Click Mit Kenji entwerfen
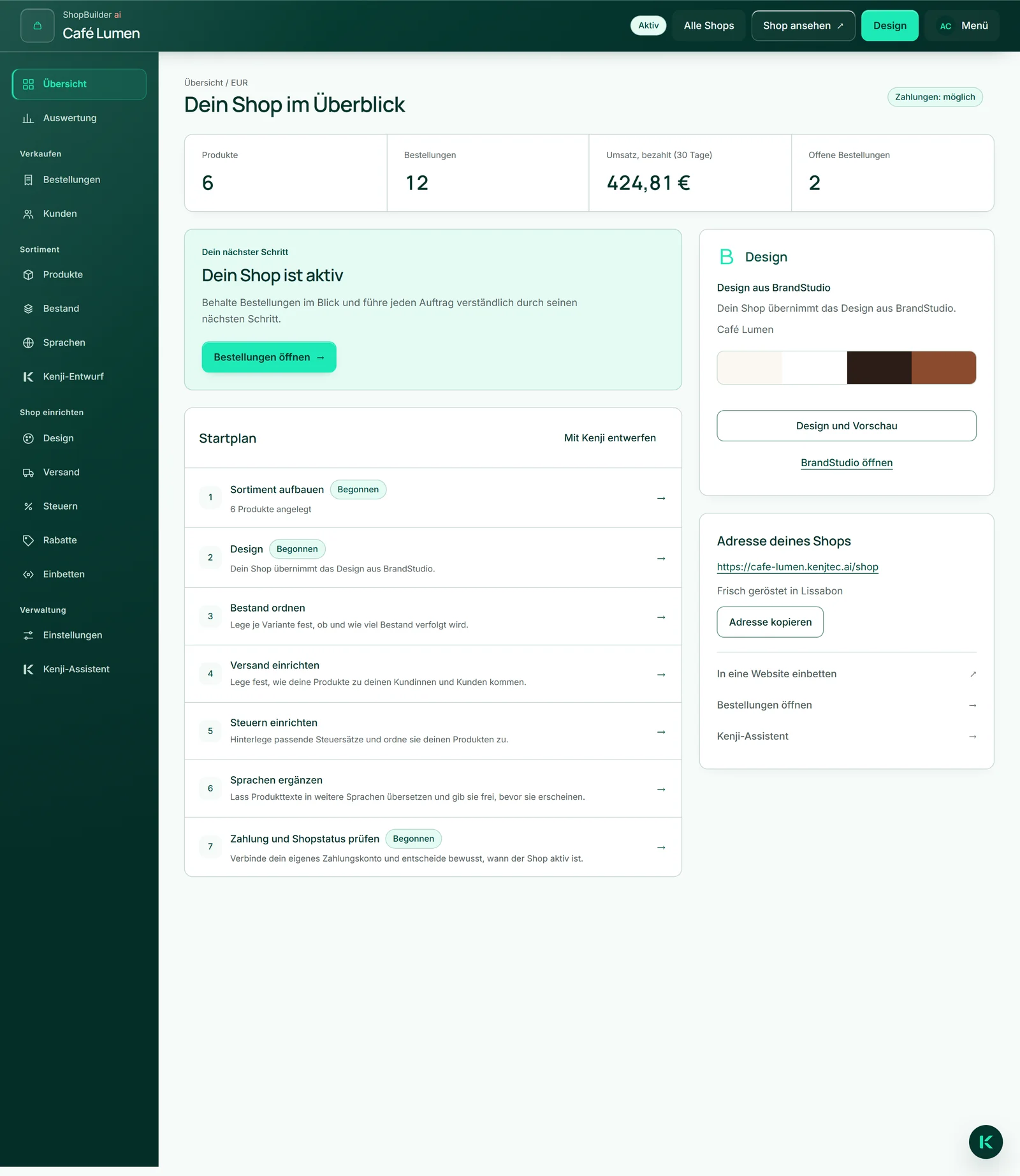Viewport: 1020px width, 1176px height. [x=610, y=438]
